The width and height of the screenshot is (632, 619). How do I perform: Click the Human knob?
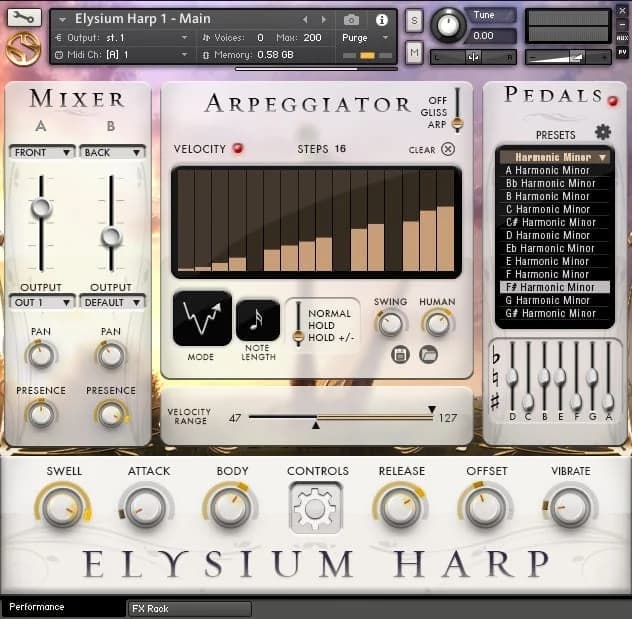tap(438, 324)
